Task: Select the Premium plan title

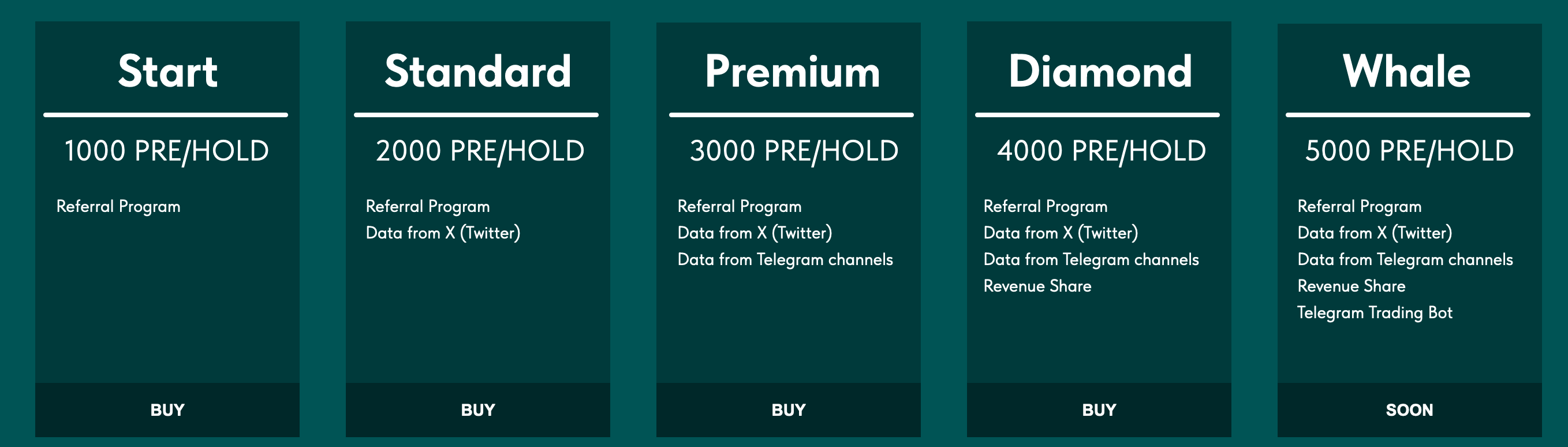Action: click(x=792, y=71)
